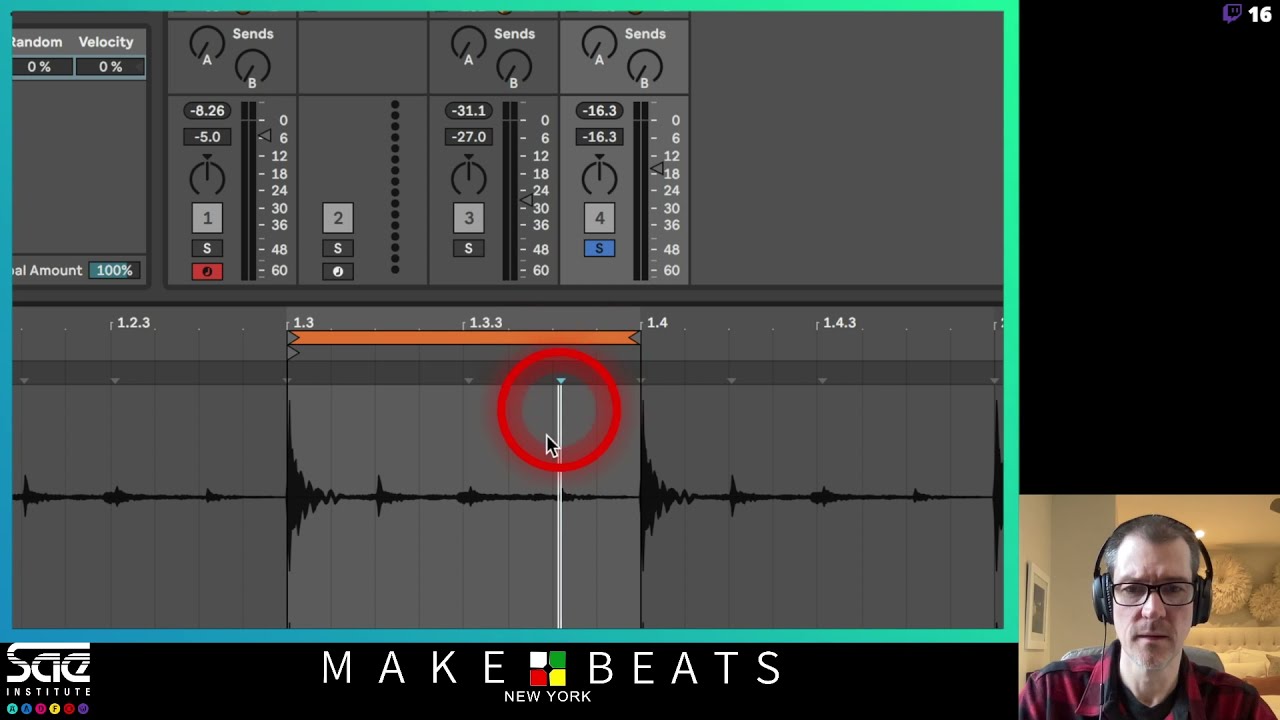
Task: Select the loop start marker at 1.3
Action: (293, 339)
